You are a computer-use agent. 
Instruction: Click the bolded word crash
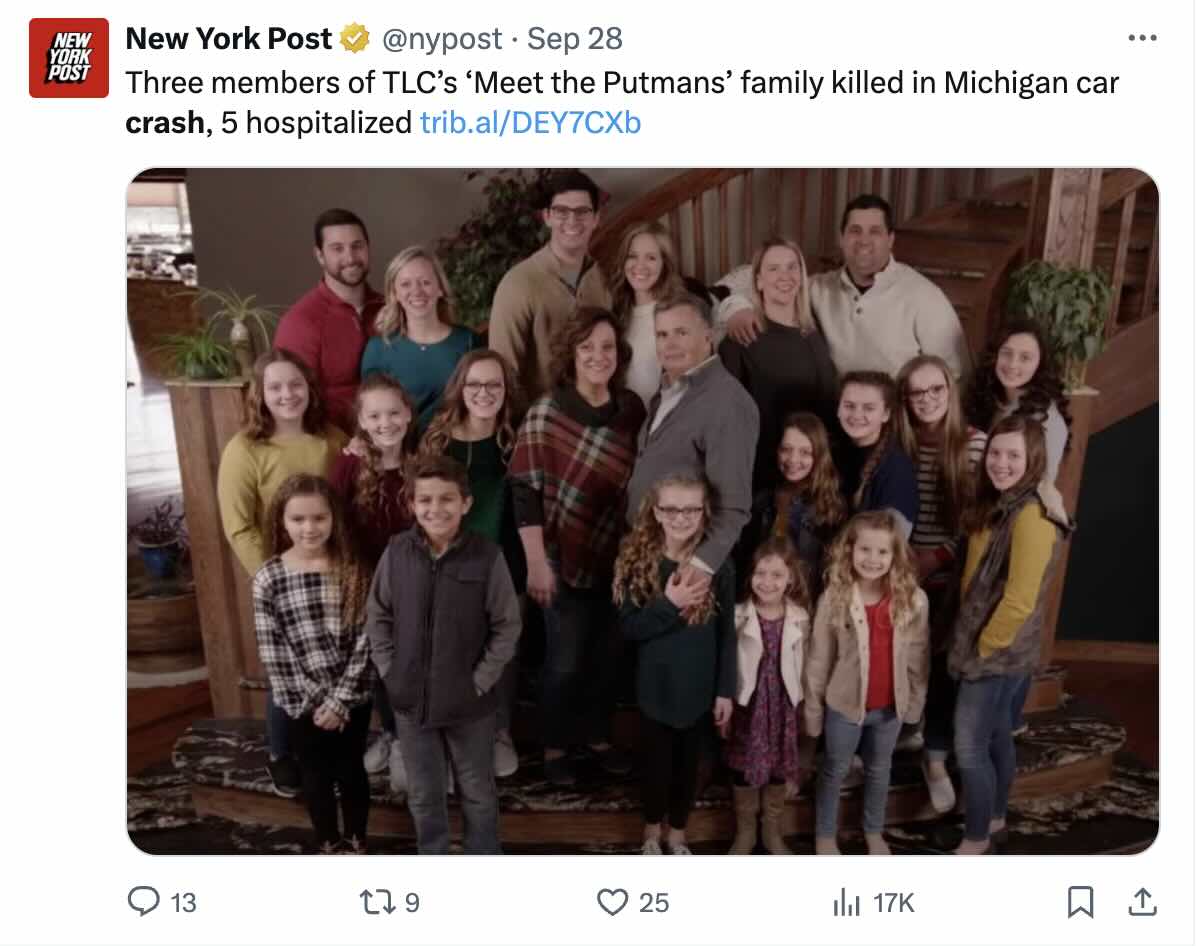165,122
